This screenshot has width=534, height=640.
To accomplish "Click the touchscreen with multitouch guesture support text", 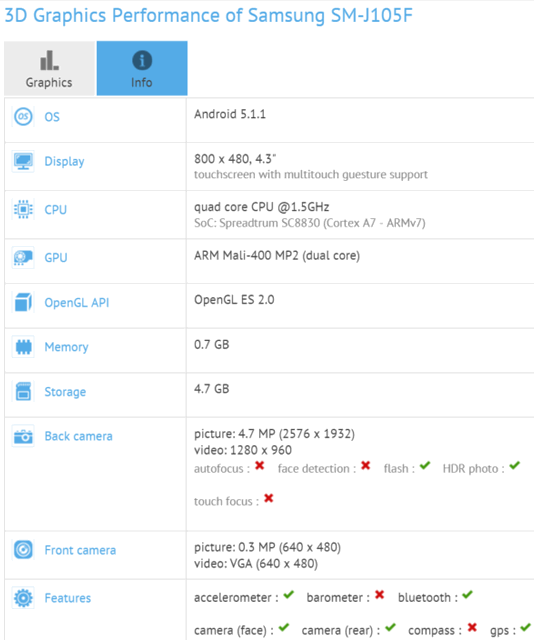I will coord(311,175).
